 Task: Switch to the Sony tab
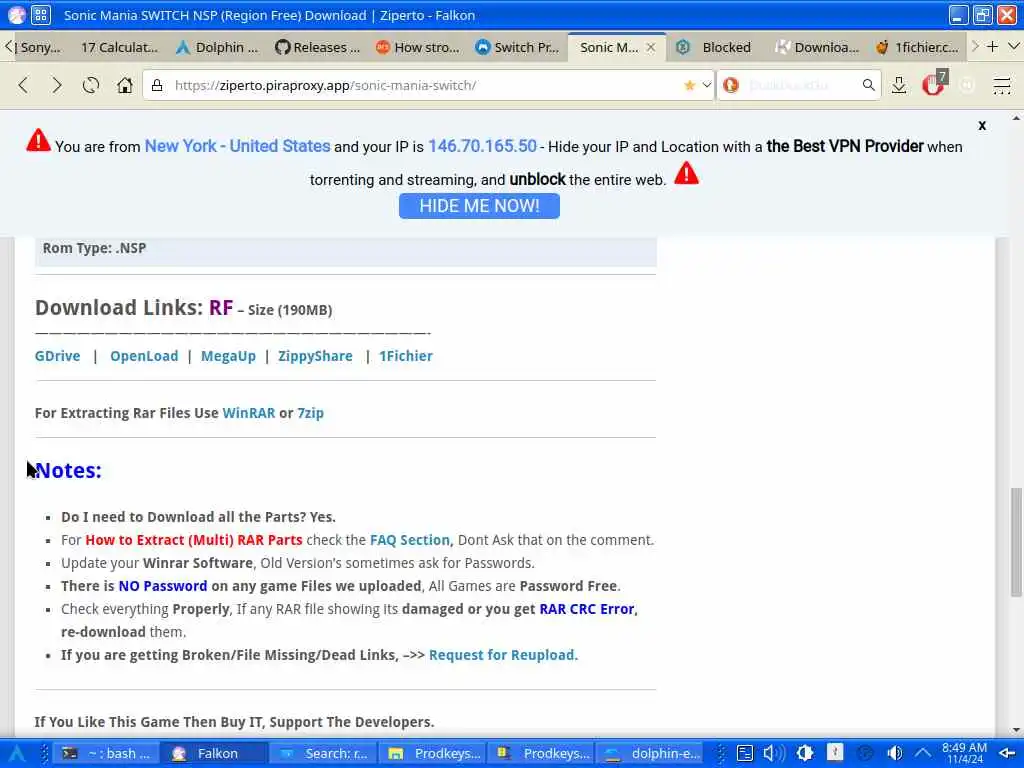(40, 47)
